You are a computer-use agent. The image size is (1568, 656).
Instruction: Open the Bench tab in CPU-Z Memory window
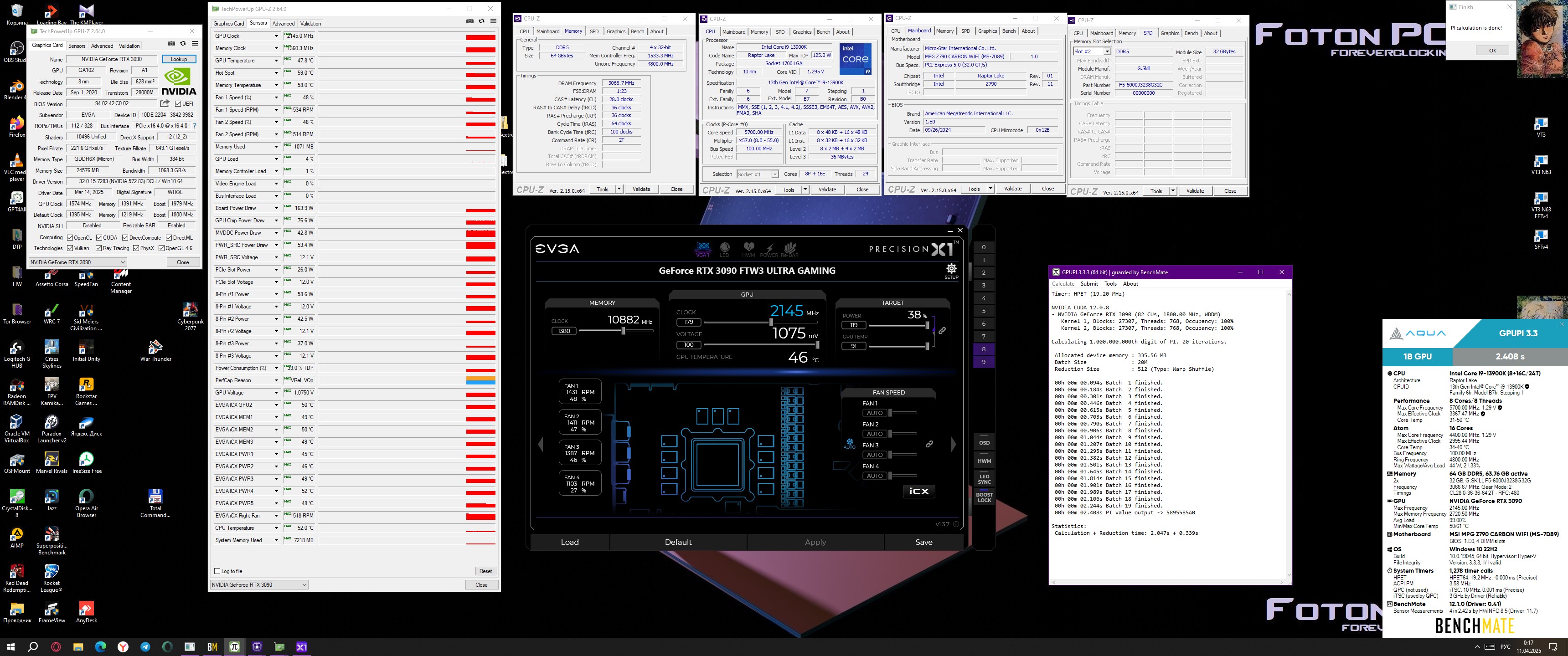coord(637,31)
